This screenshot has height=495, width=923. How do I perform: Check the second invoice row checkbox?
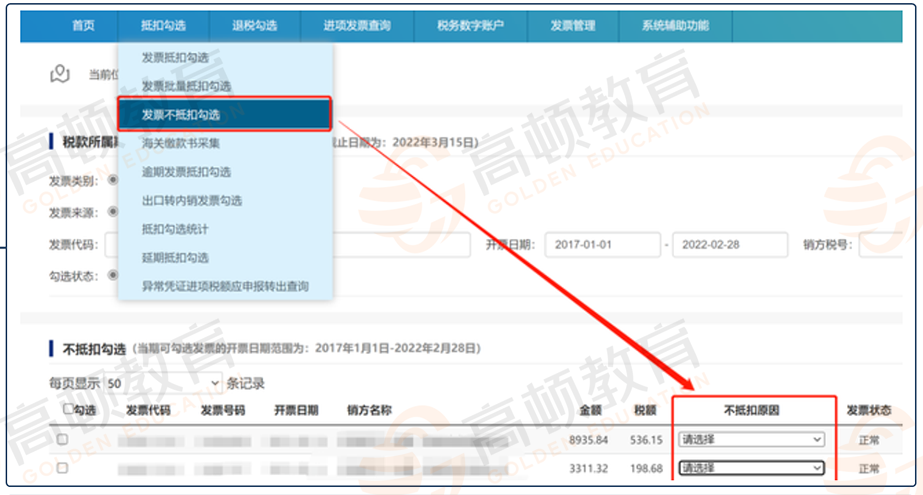(62, 467)
